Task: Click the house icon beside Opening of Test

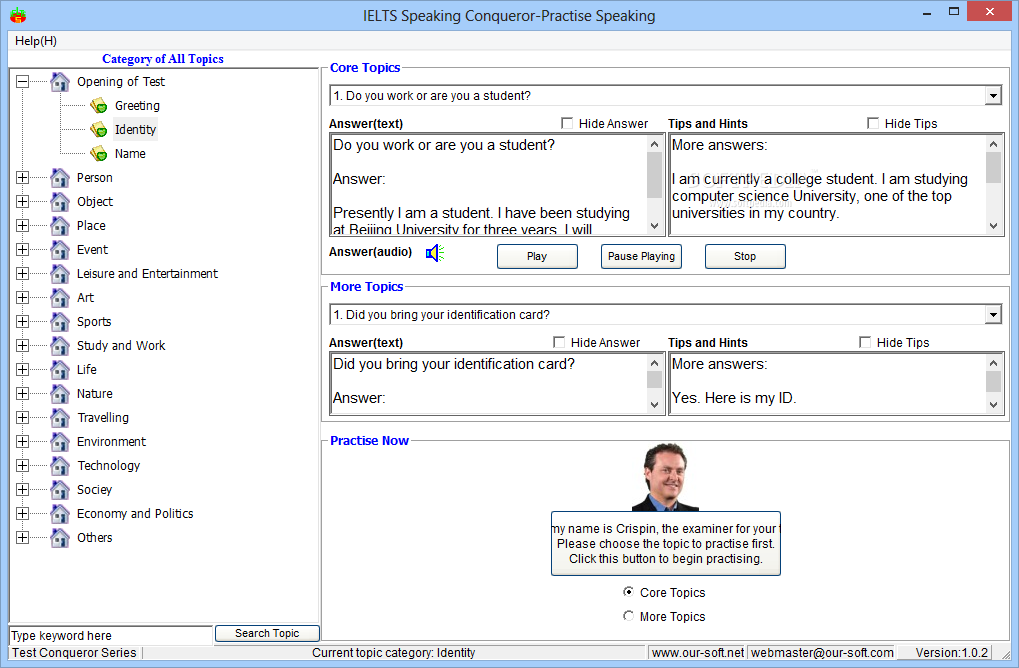Action: coord(60,82)
